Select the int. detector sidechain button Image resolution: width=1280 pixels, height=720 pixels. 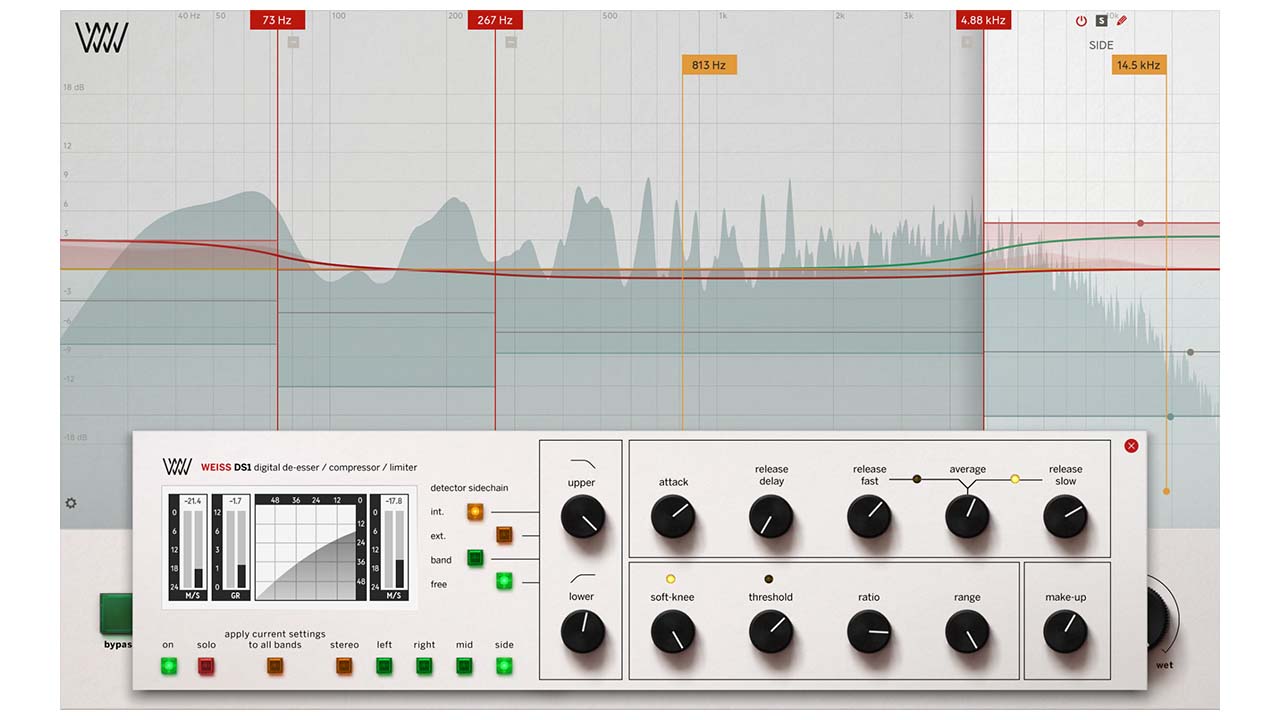tap(475, 512)
